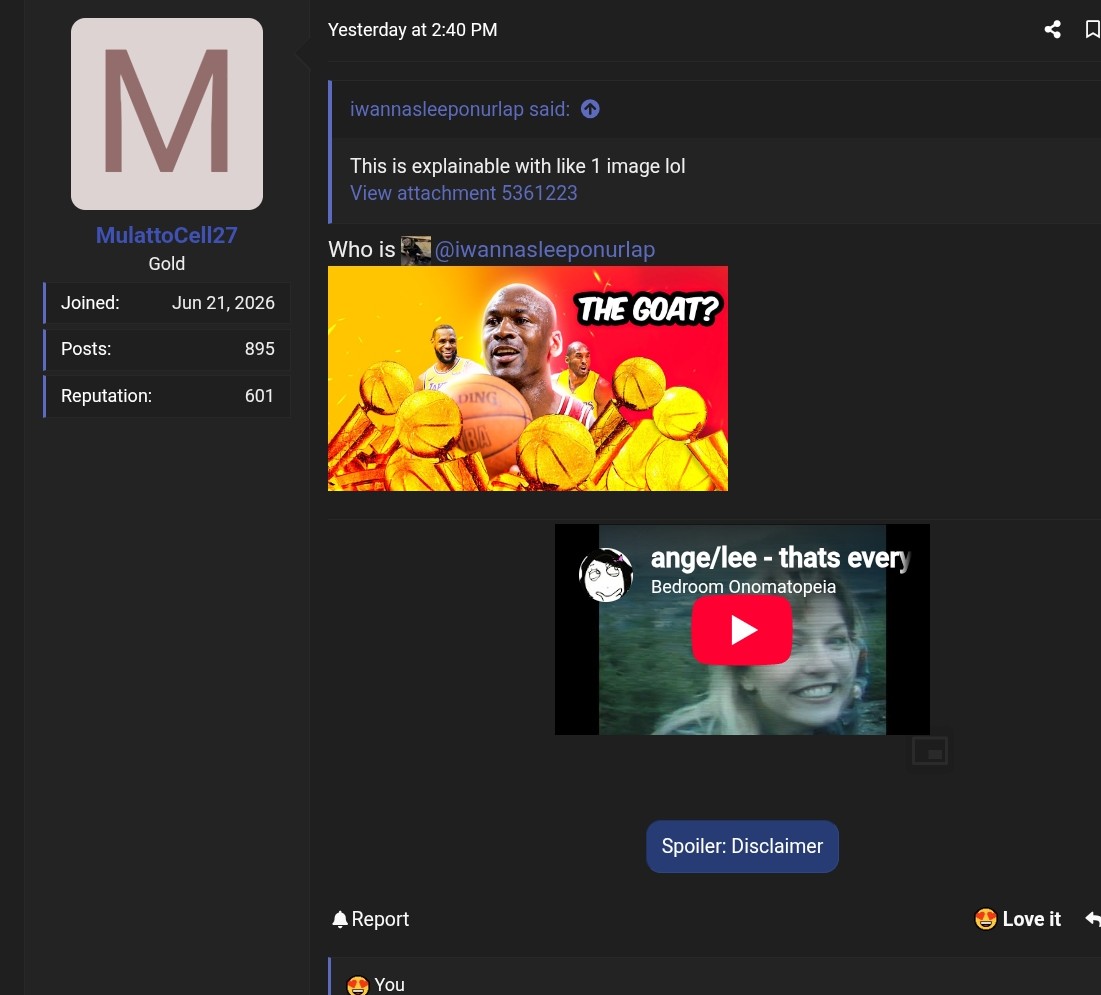Jump to quoted post via up-arrow icon

click(590, 110)
